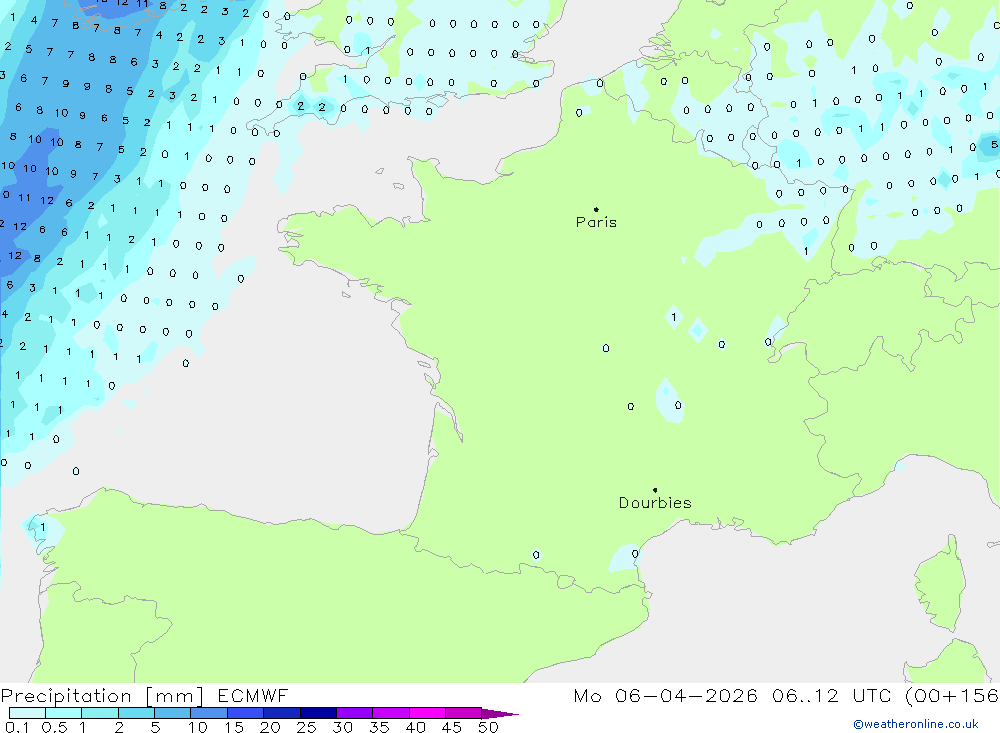1000x733 pixels.
Task: Click the 1–2 mm legend swatch
Action: coord(99,713)
